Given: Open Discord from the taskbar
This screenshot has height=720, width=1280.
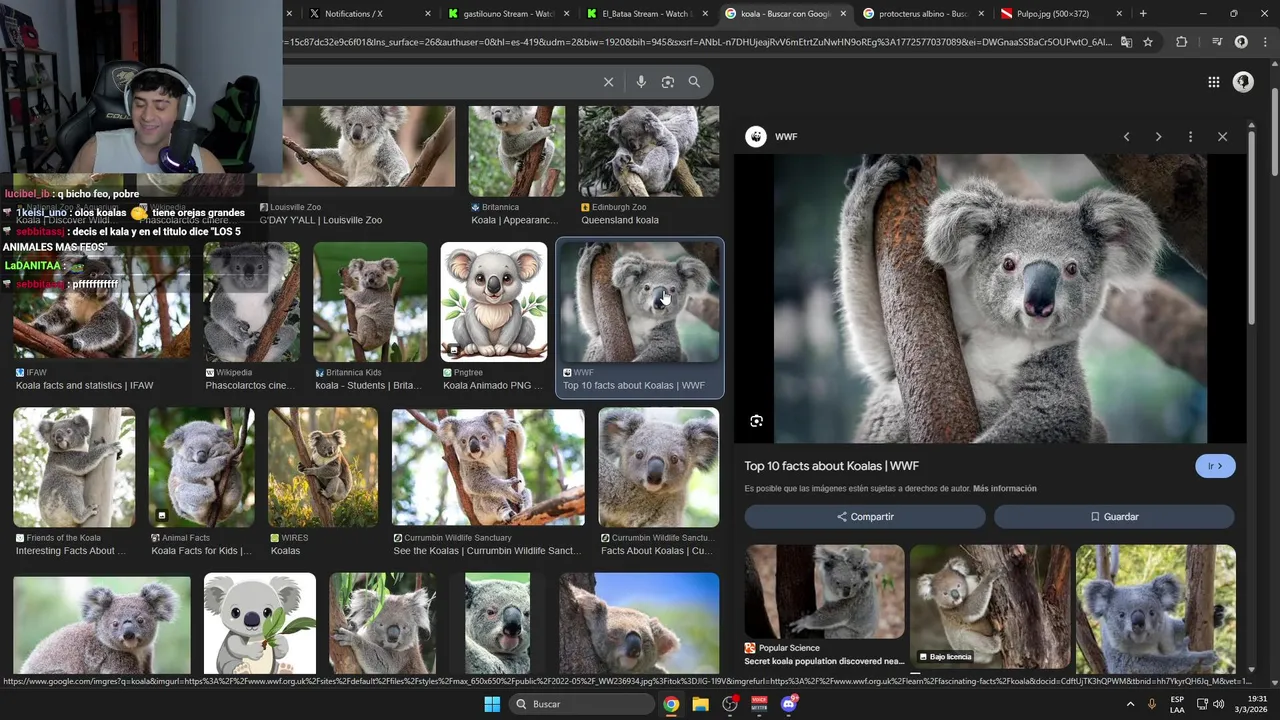Looking at the screenshot, I should point(789,704).
